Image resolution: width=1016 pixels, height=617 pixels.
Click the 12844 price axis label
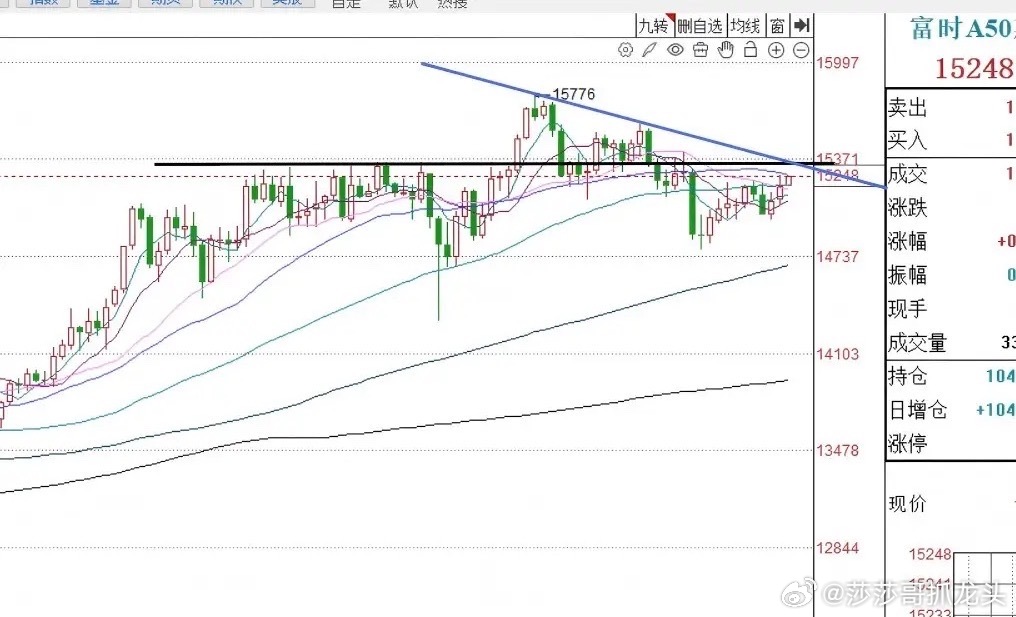click(838, 548)
